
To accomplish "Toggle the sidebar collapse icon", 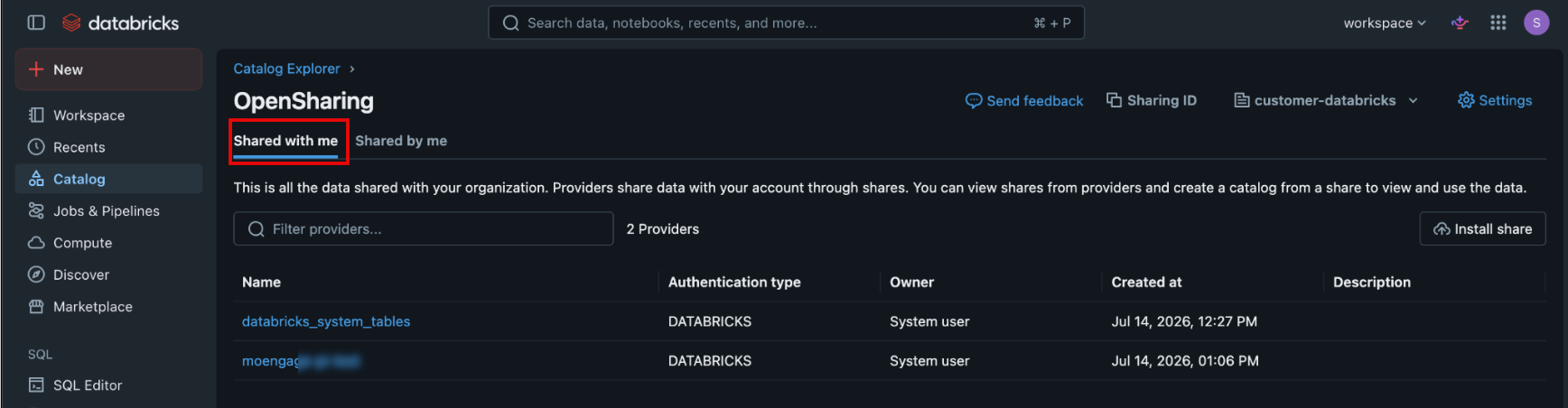I will (36, 23).
